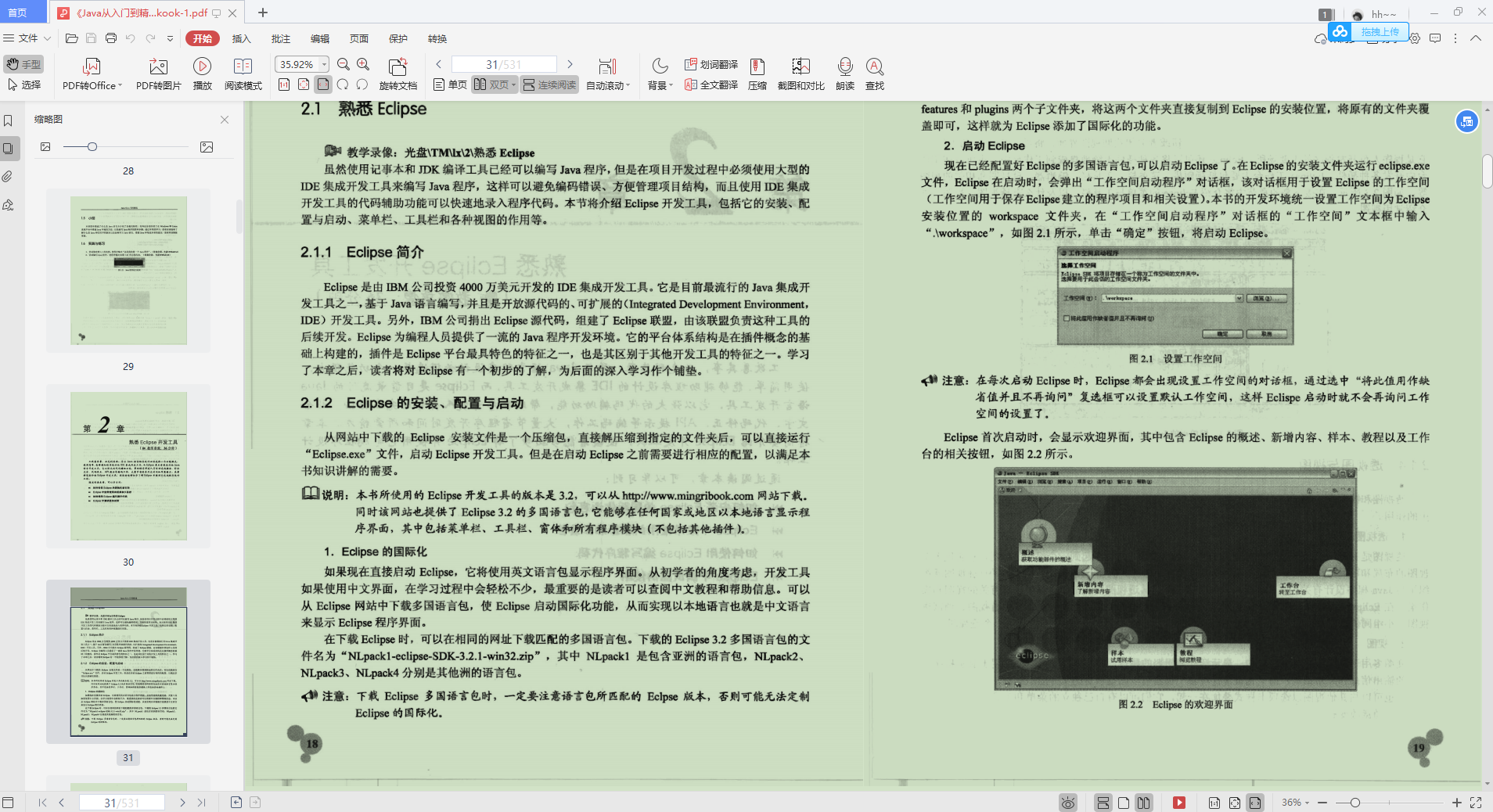
Task: Select page 30 thumbnail
Action: click(x=128, y=465)
